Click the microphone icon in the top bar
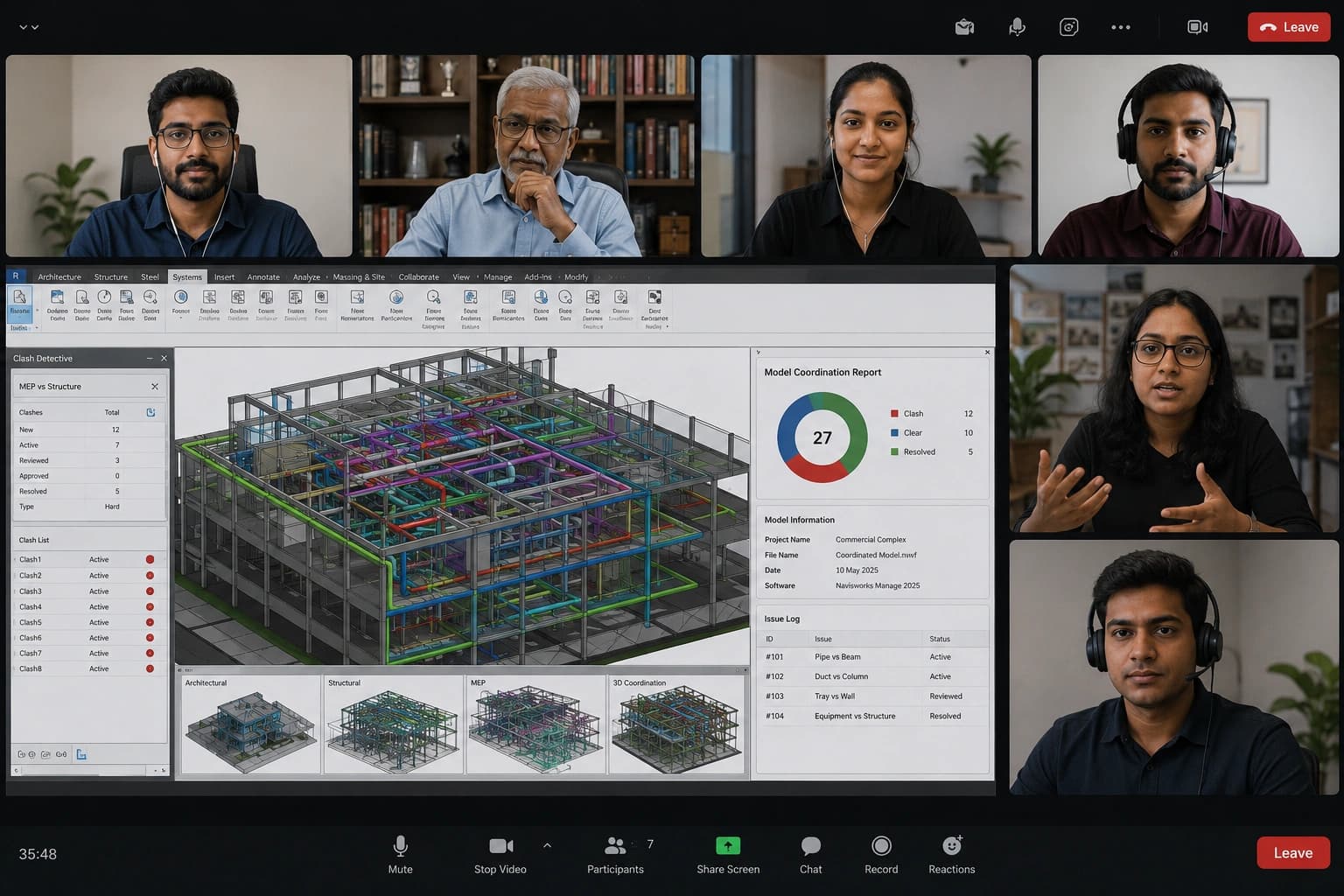1344x896 pixels. click(x=1017, y=27)
